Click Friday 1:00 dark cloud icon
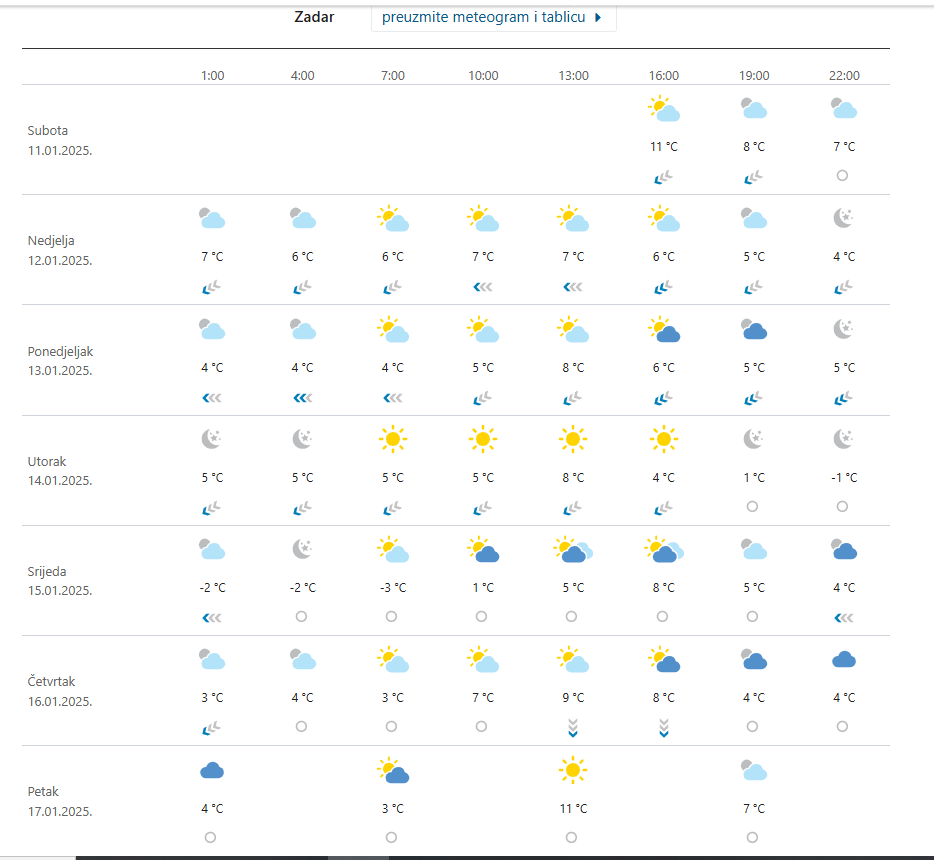This screenshot has height=860, width=934. [x=211, y=770]
